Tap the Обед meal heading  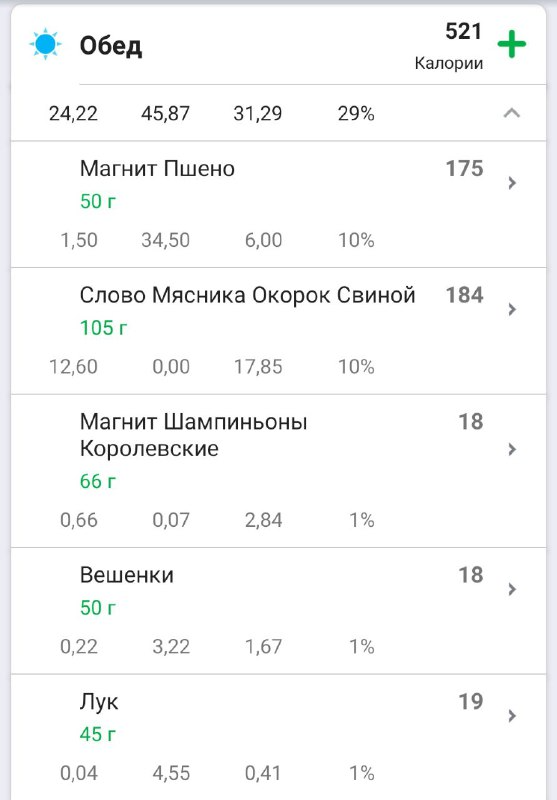click(111, 46)
